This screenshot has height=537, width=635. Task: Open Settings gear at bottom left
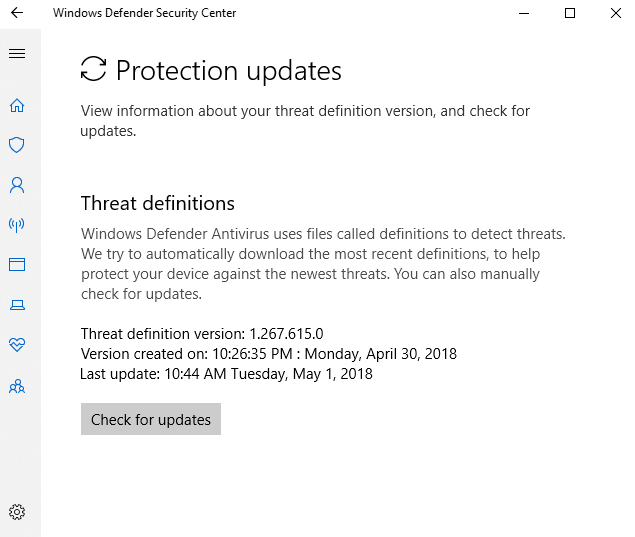pyautogui.click(x=17, y=512)
